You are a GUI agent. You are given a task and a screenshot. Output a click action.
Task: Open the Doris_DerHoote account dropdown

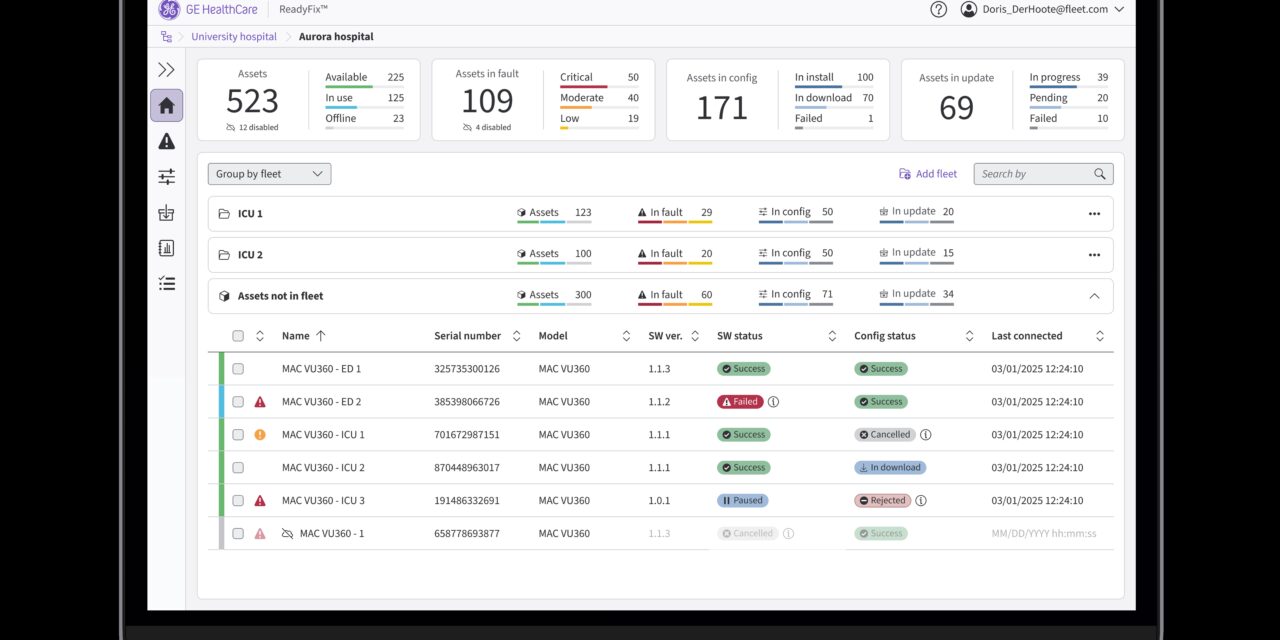click(1040, 9)
